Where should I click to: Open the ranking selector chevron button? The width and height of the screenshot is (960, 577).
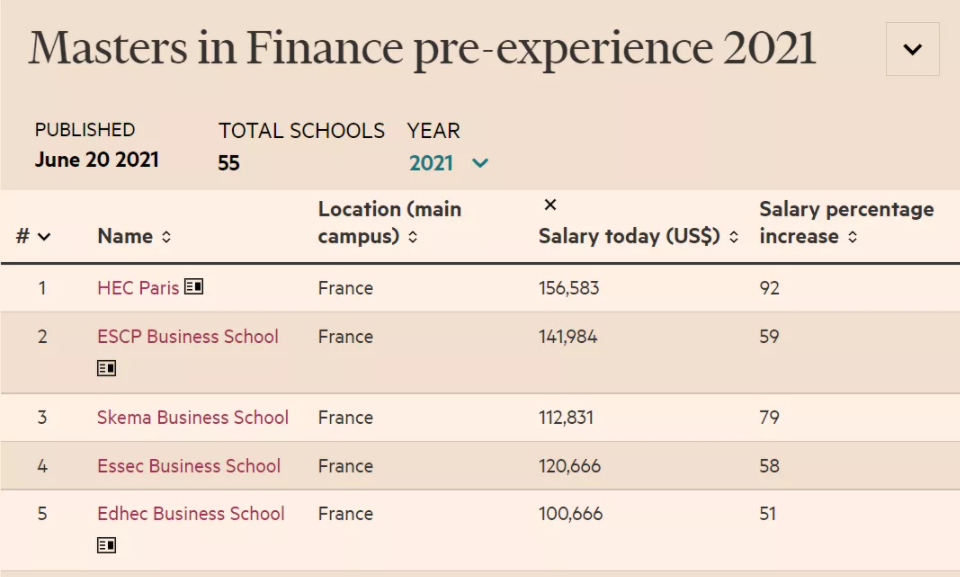[912, 49]
